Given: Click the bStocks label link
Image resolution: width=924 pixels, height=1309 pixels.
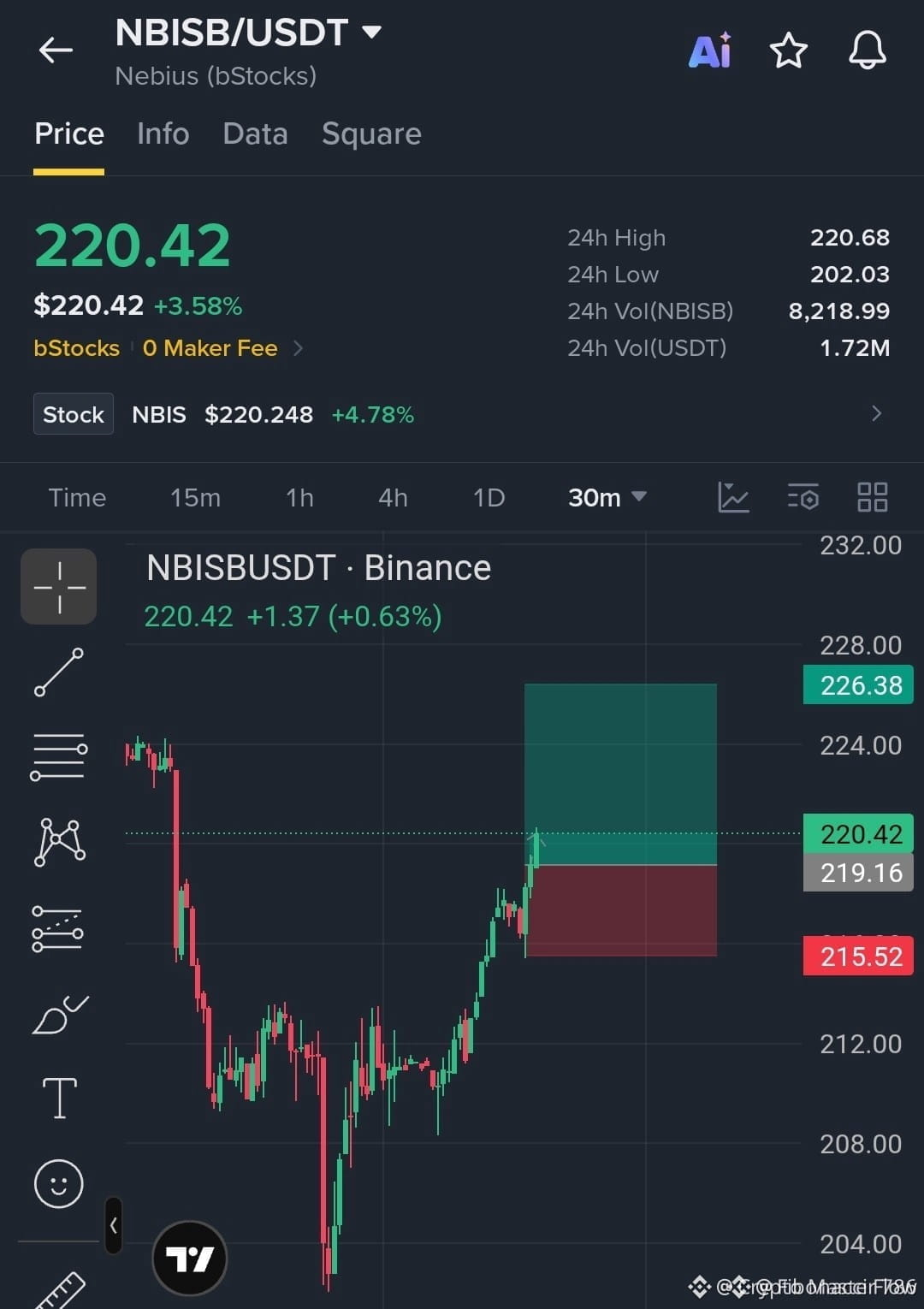Looking at the screenshot, I should coord(76,348).
